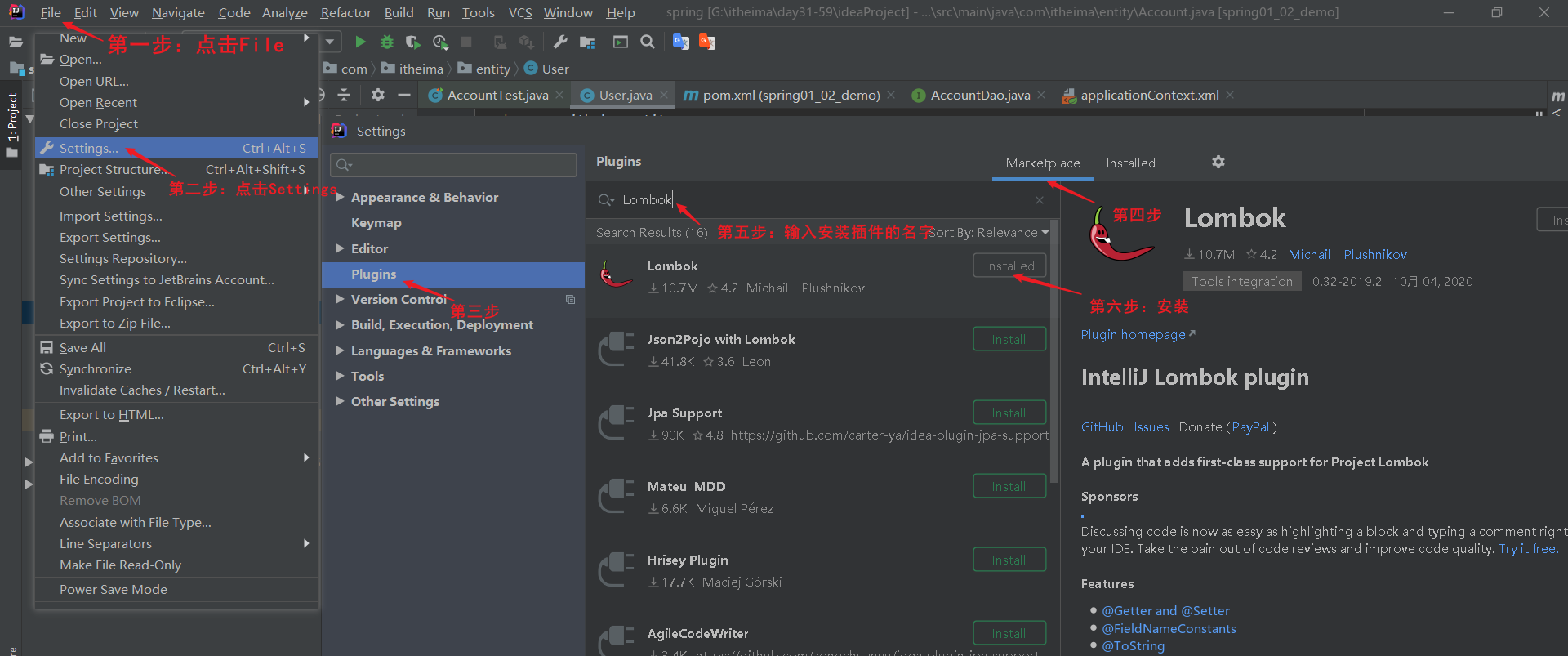Click Invalidate Caches / Restart...
This screenshot has width=1568, height=656.
[x=176, y=390]
